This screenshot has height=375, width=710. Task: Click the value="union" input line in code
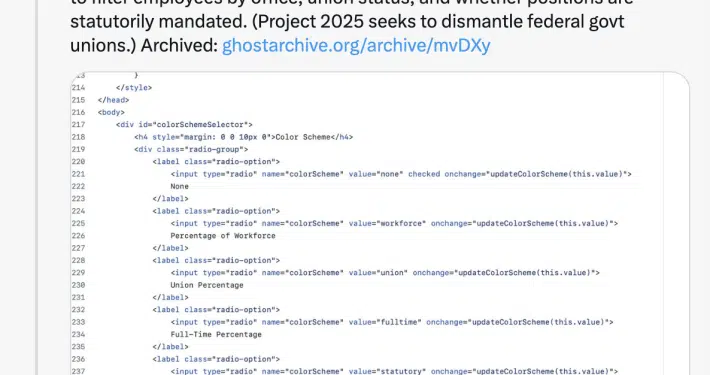pos(385,273)
